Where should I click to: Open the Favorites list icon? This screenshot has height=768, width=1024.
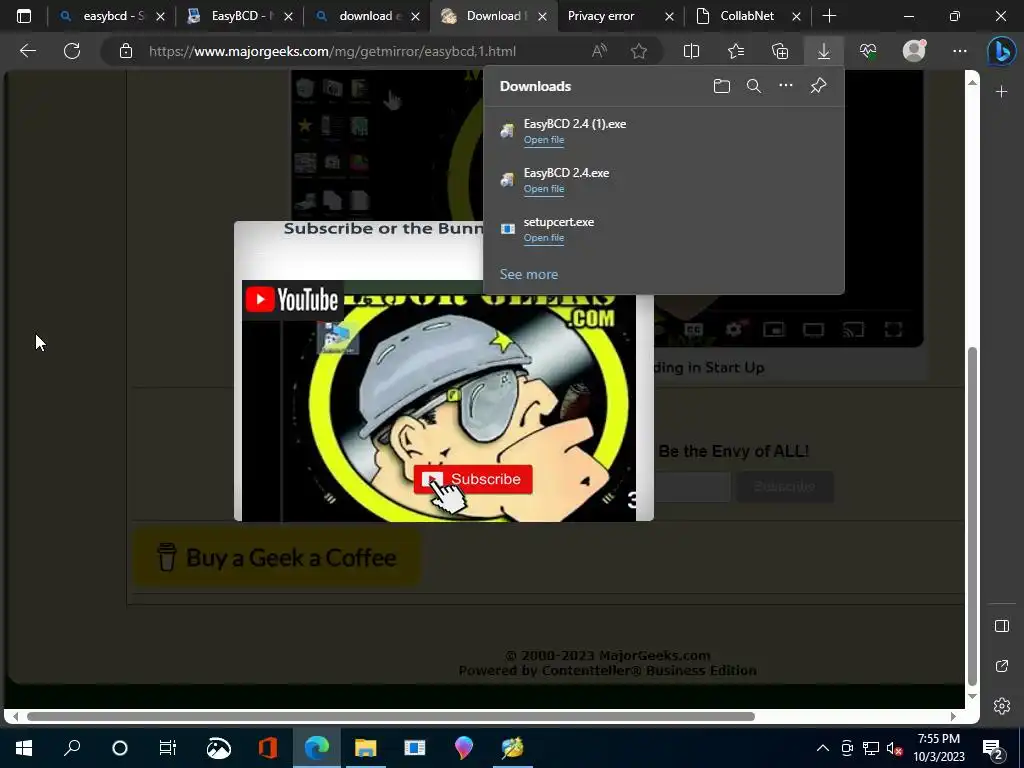736,51
